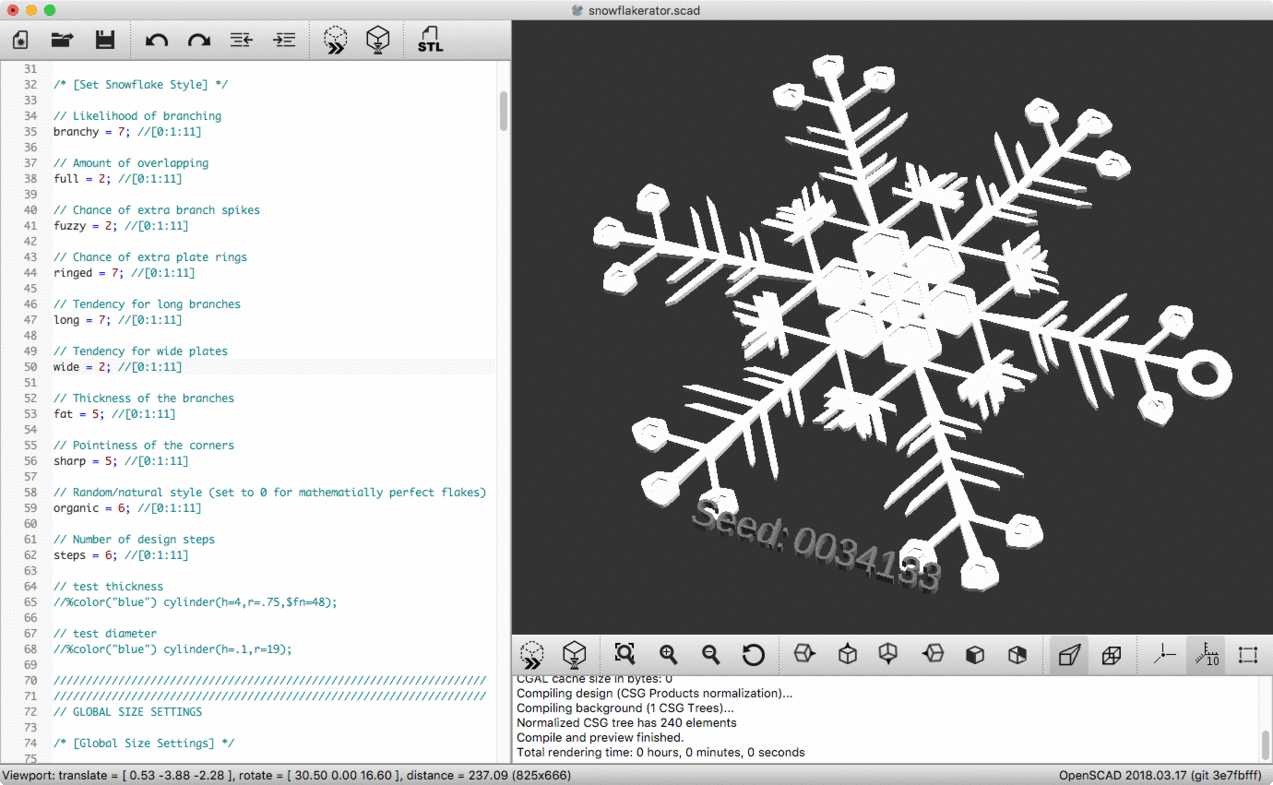Run Preview from the 3D viewer toolbar
Screen dimensions: 1273x785
click(532, 655)
